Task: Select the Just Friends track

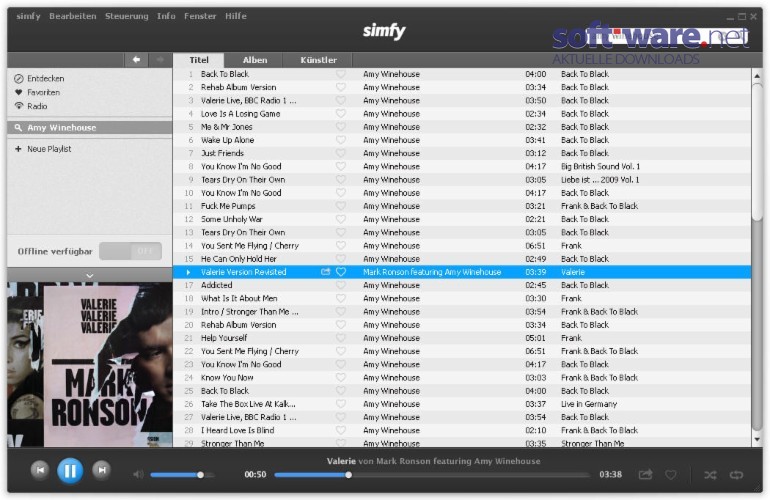Action: 222,153
